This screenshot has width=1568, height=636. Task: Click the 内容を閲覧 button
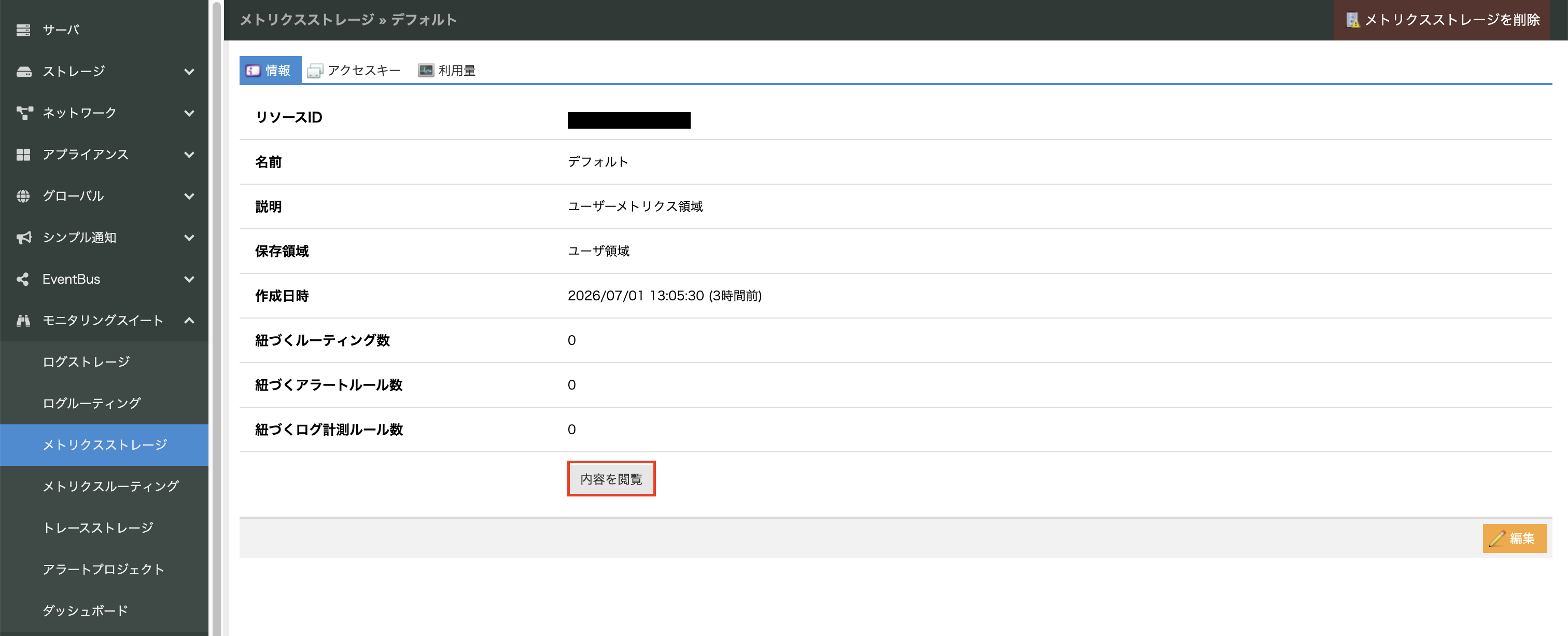611,479
